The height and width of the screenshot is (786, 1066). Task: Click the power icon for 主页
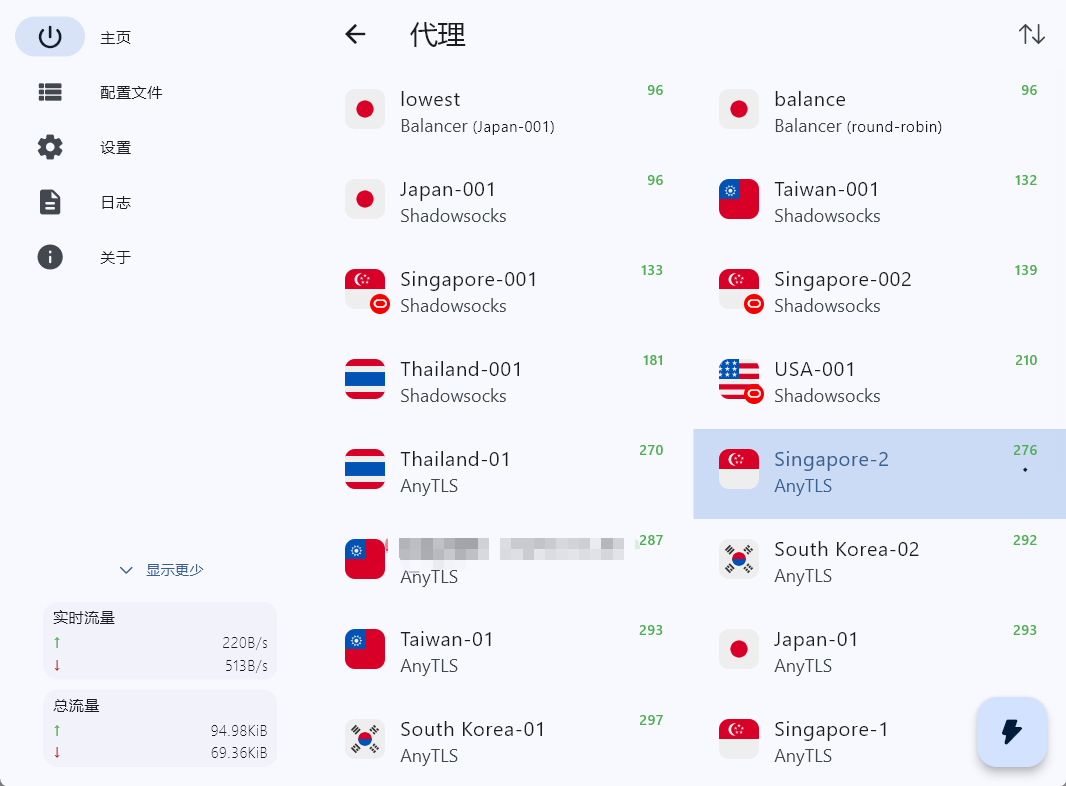(x=50, y=37)
